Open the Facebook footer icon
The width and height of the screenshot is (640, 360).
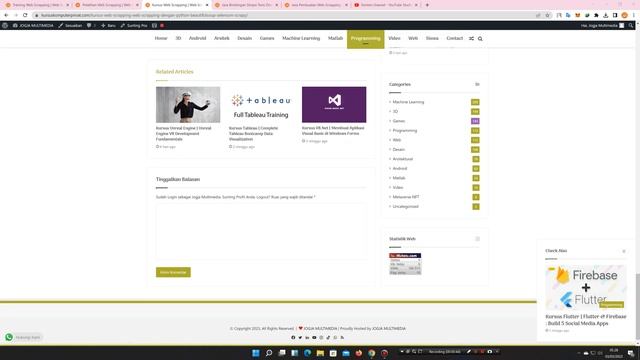(293, 338)
